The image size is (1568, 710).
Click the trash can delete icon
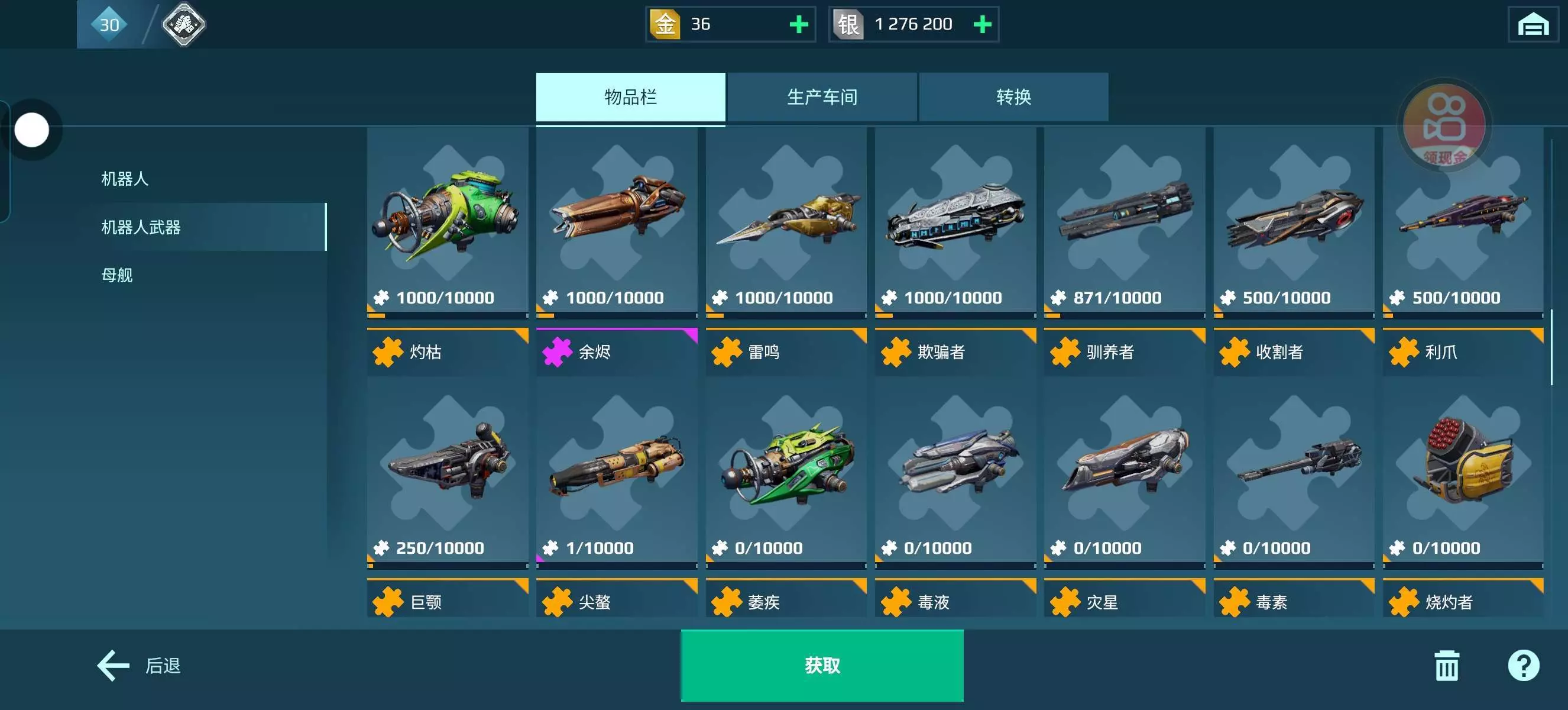pyautogui.click(x=1446, y=665)
